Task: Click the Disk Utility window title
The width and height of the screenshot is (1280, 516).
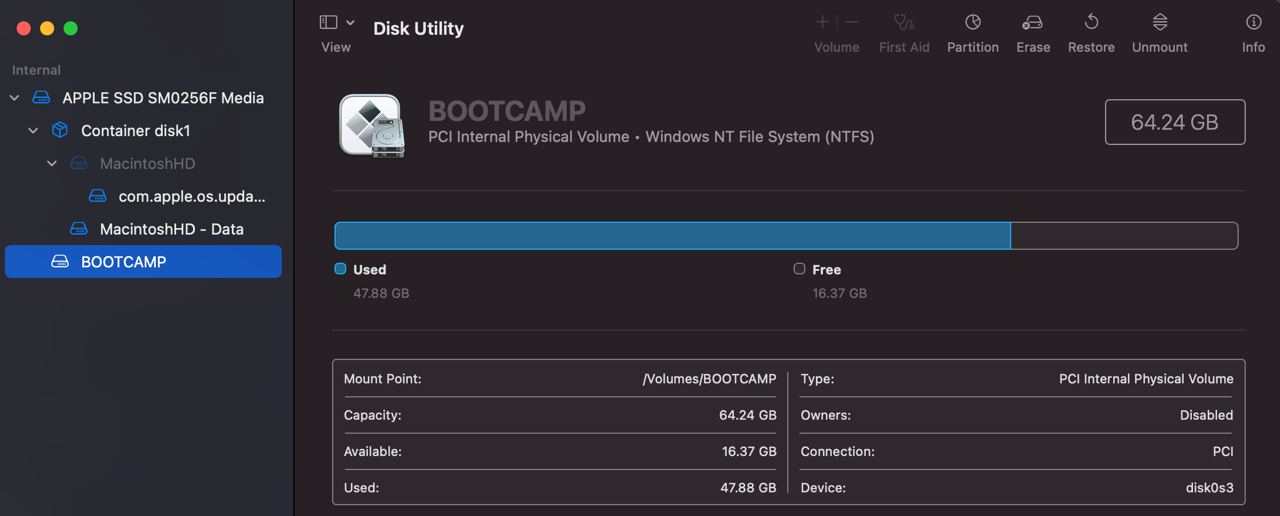Action: click(x=418, y=28)
